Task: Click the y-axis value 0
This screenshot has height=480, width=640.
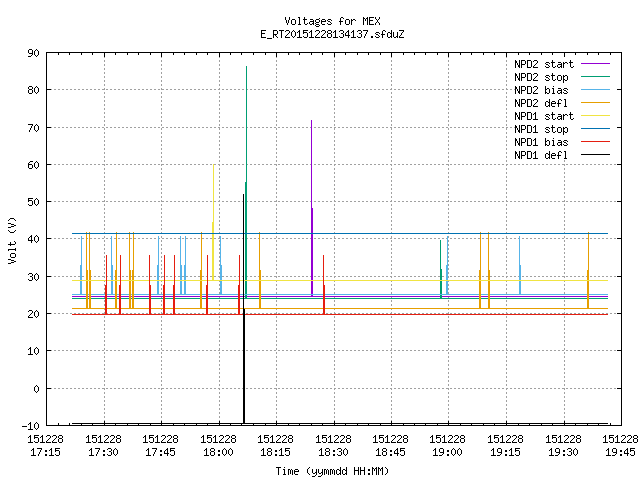Action: [x=36, y=389]
